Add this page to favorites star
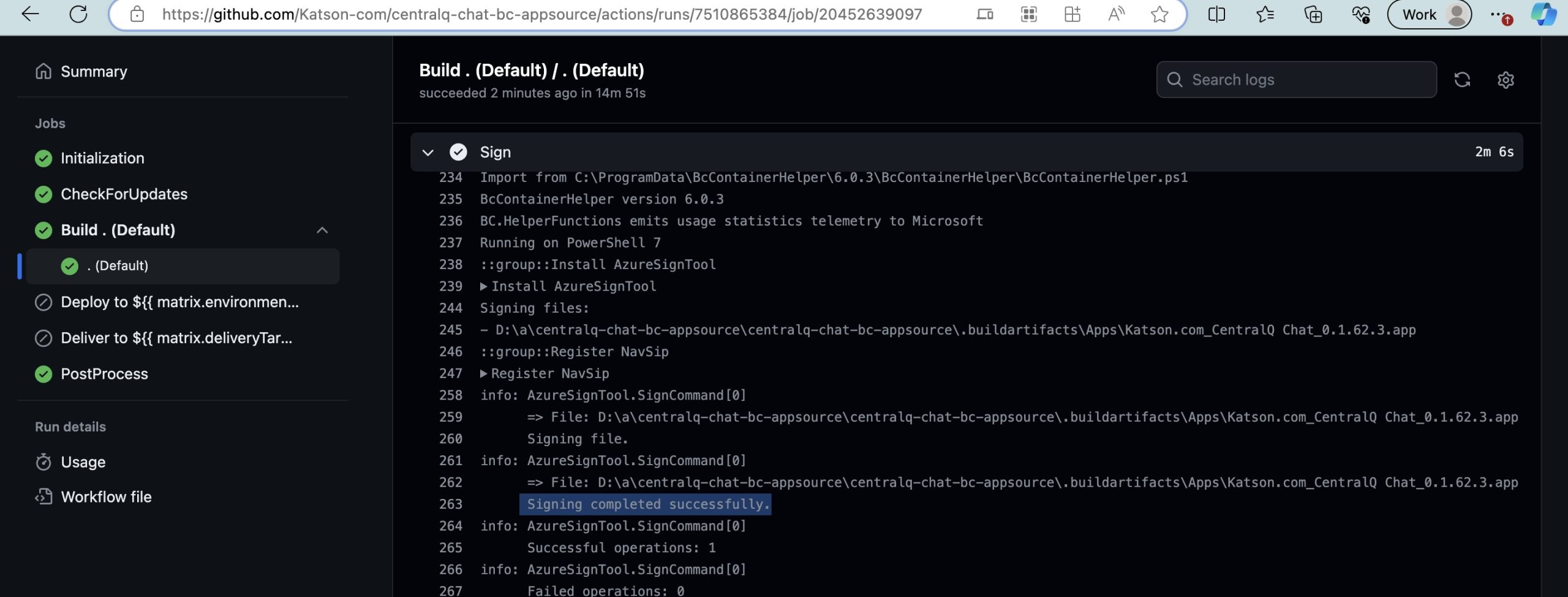 (1159, 14)
